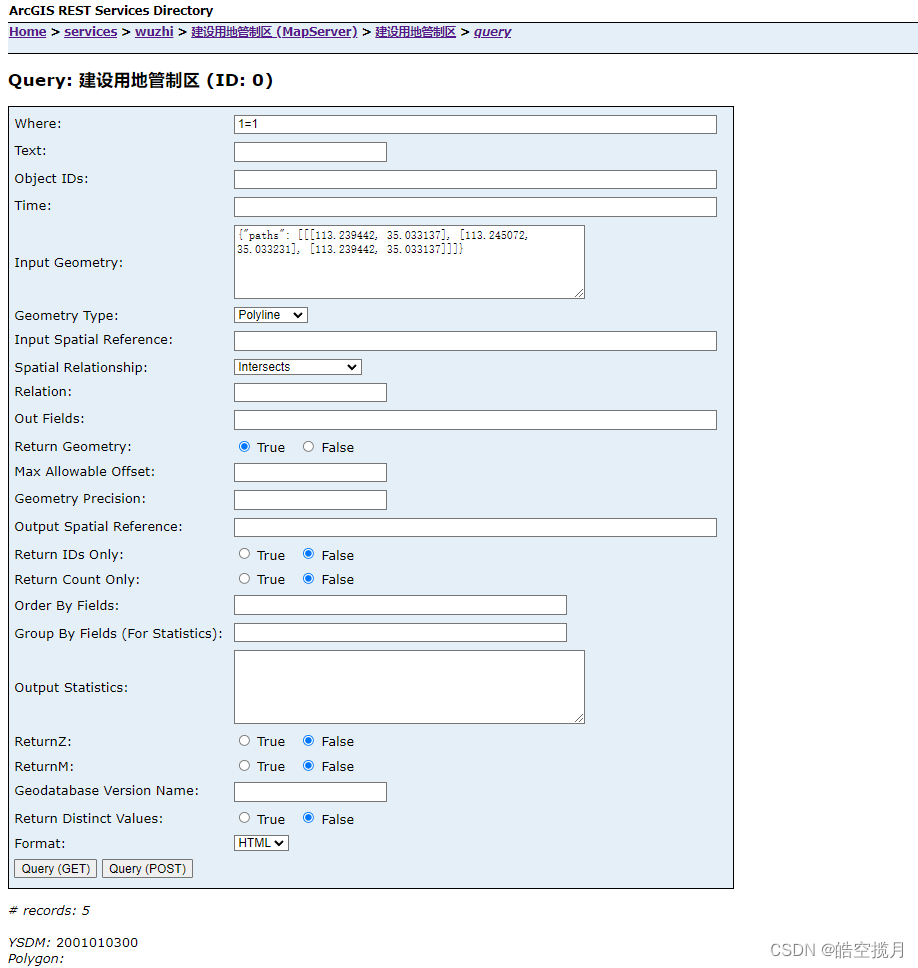Submit with the Query (GET) button

coord(56,869)
